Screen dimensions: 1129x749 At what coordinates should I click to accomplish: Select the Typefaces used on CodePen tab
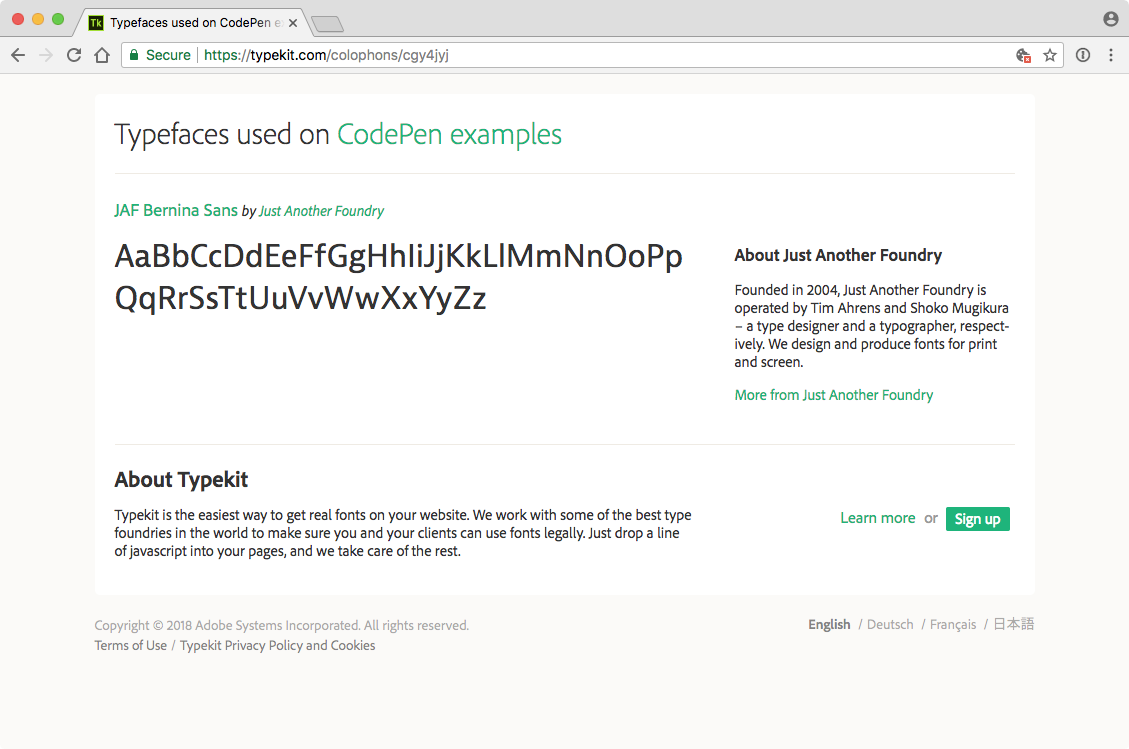click(x=190, y=22)
